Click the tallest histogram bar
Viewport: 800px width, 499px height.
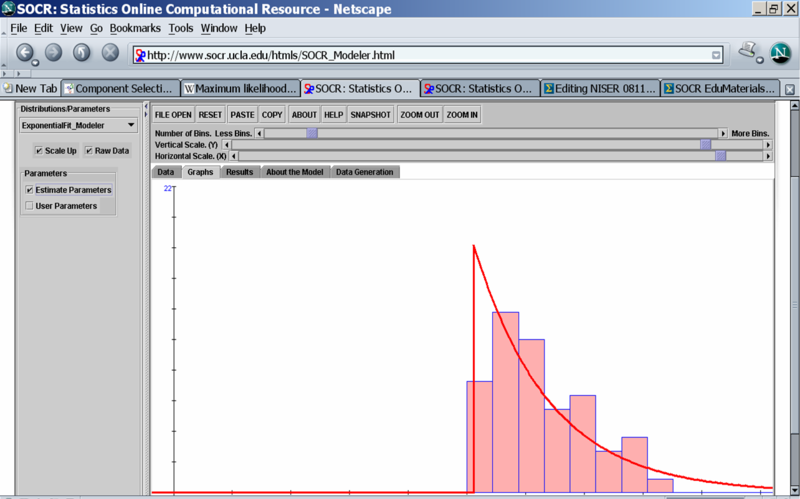(506, 402)
